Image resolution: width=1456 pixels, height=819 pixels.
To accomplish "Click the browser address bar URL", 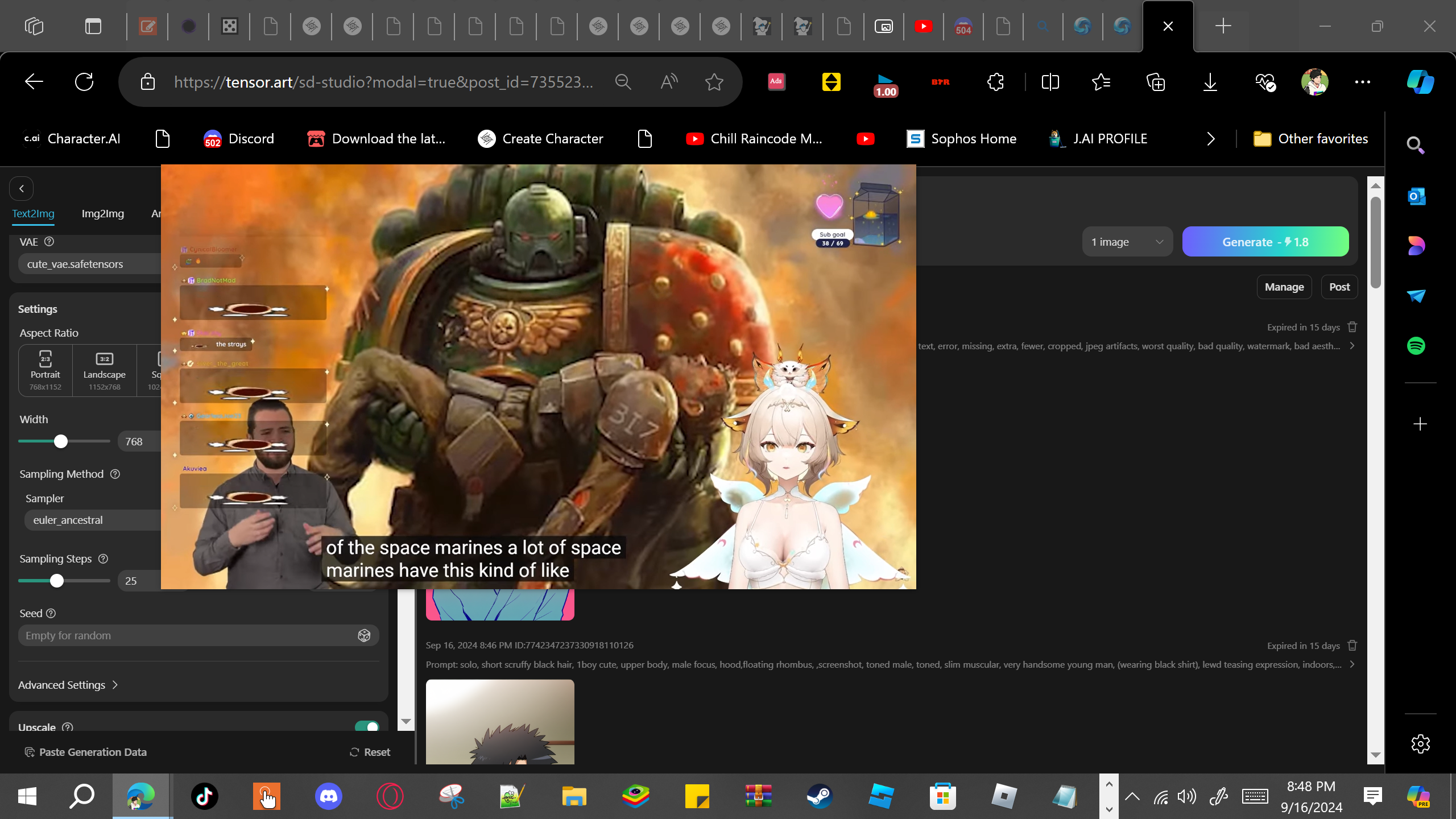I will [384, 82].
